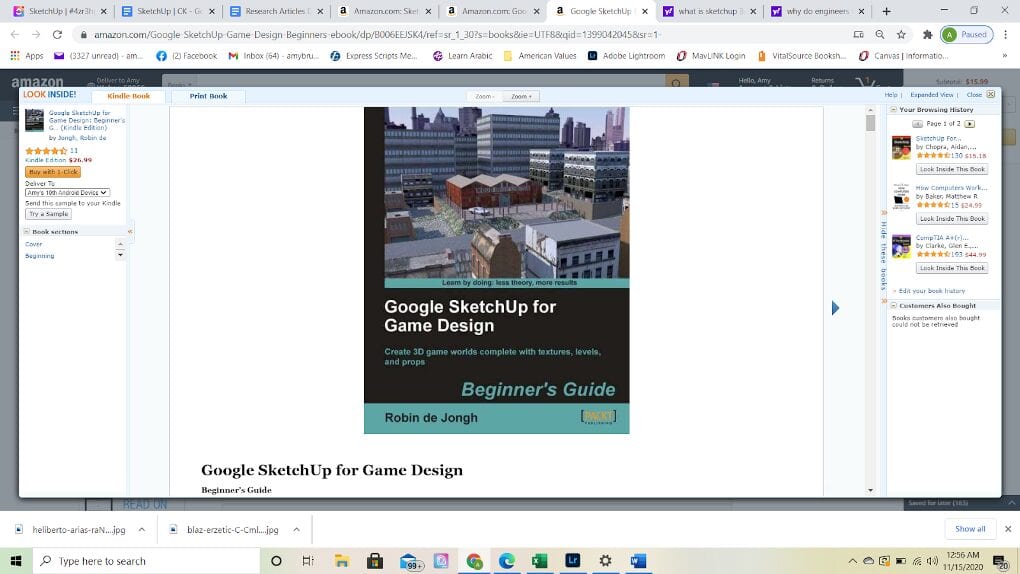This screenshot has width=1020, height=574.
Task: Open Look Inside for SketchUp For... book
Action: [x=952, y=169]
